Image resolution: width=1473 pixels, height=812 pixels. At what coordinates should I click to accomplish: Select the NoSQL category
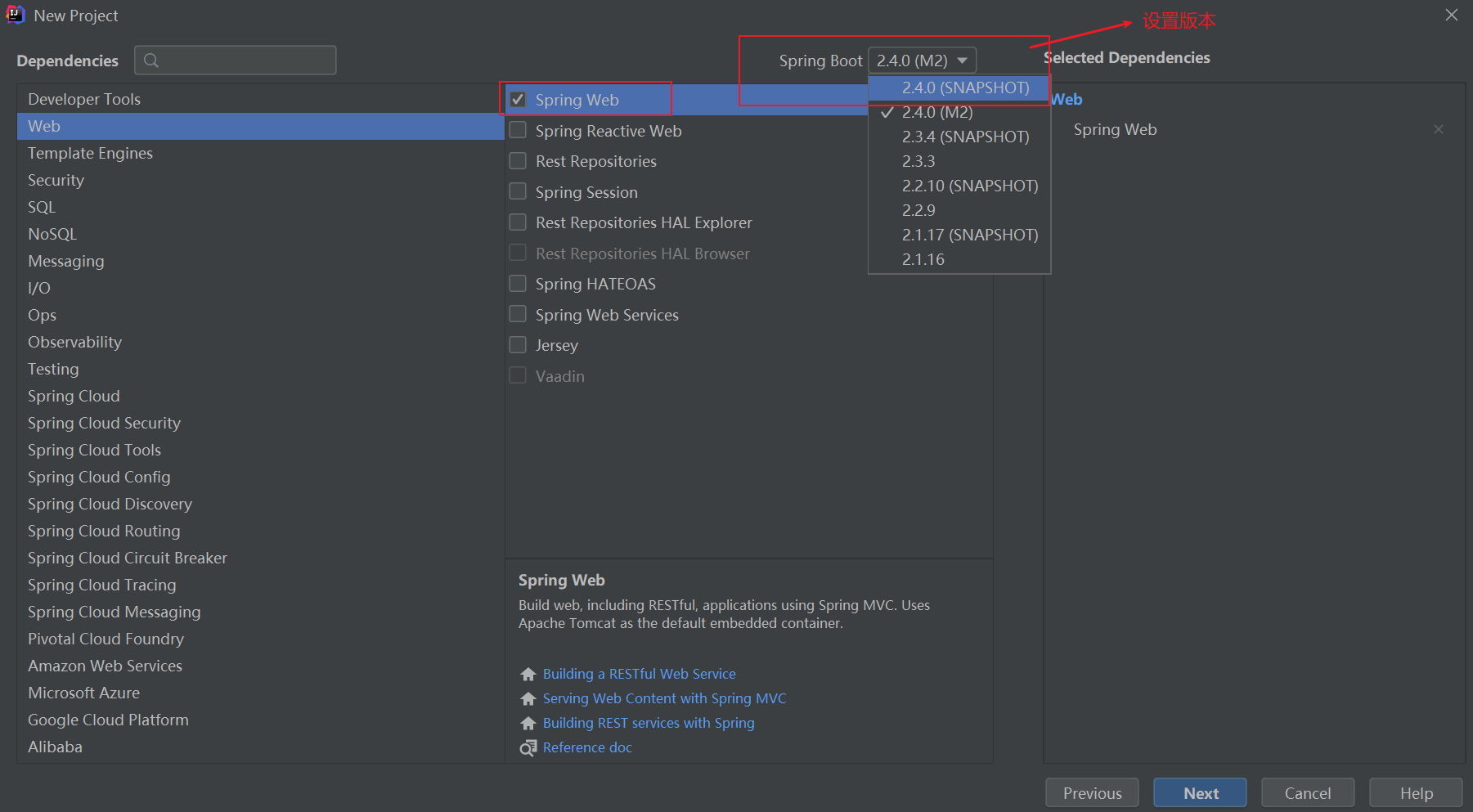260,234
